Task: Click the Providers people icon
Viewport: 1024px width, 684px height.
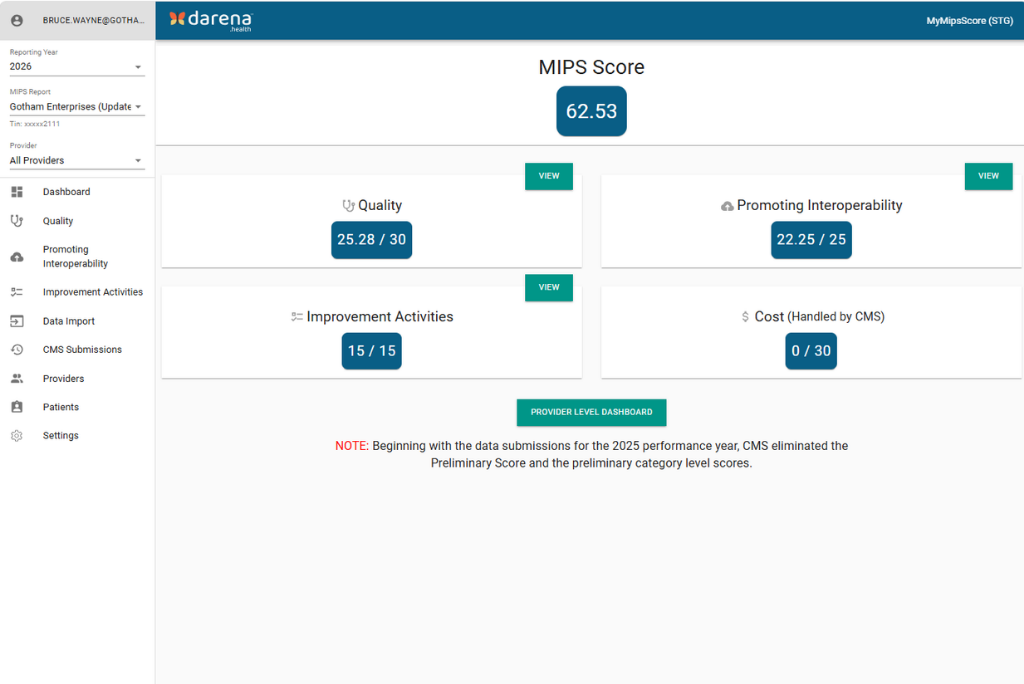Action: [x=17, y=378]
